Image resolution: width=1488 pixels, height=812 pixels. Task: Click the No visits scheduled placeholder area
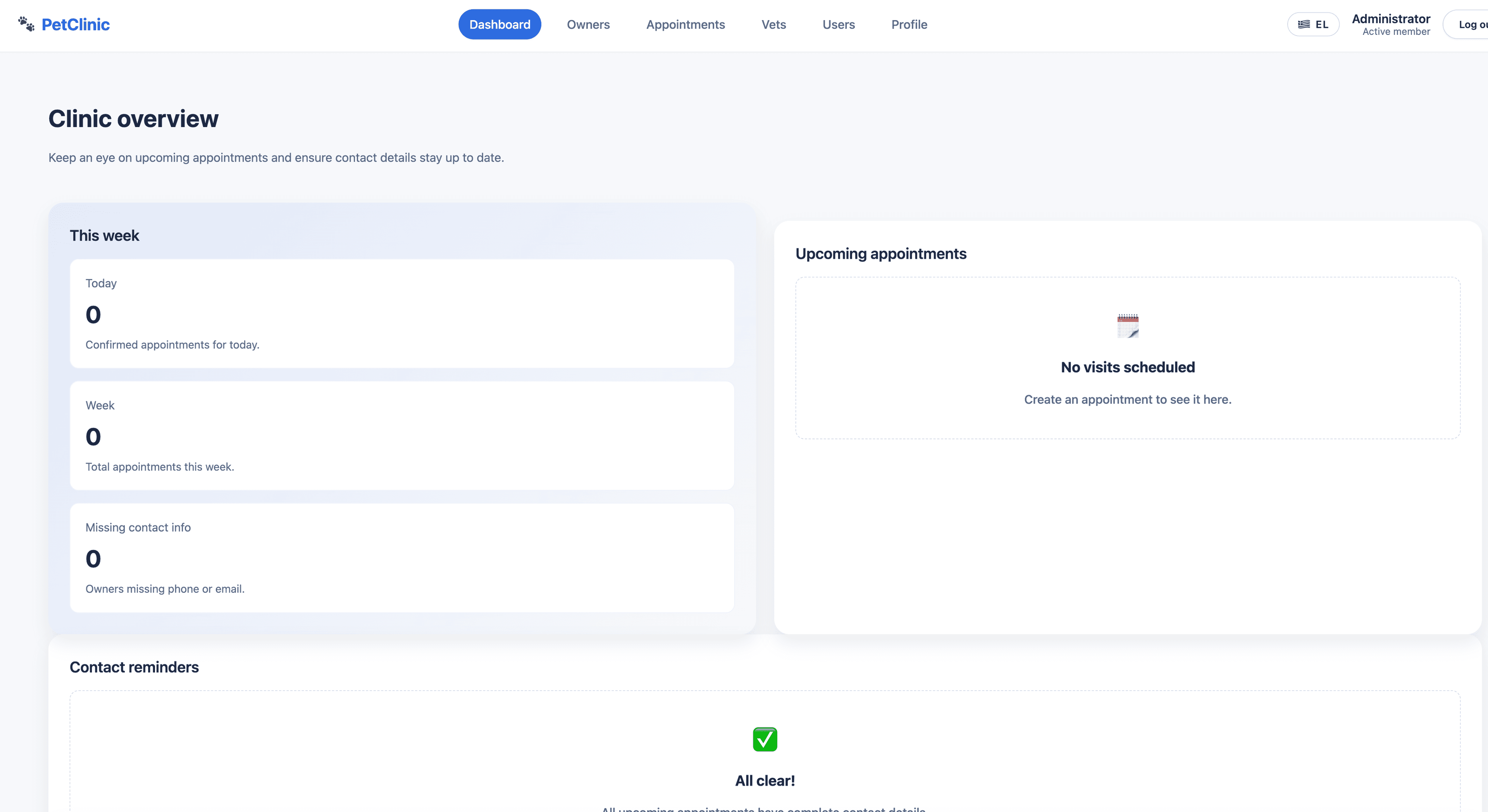pos(1127,358)
